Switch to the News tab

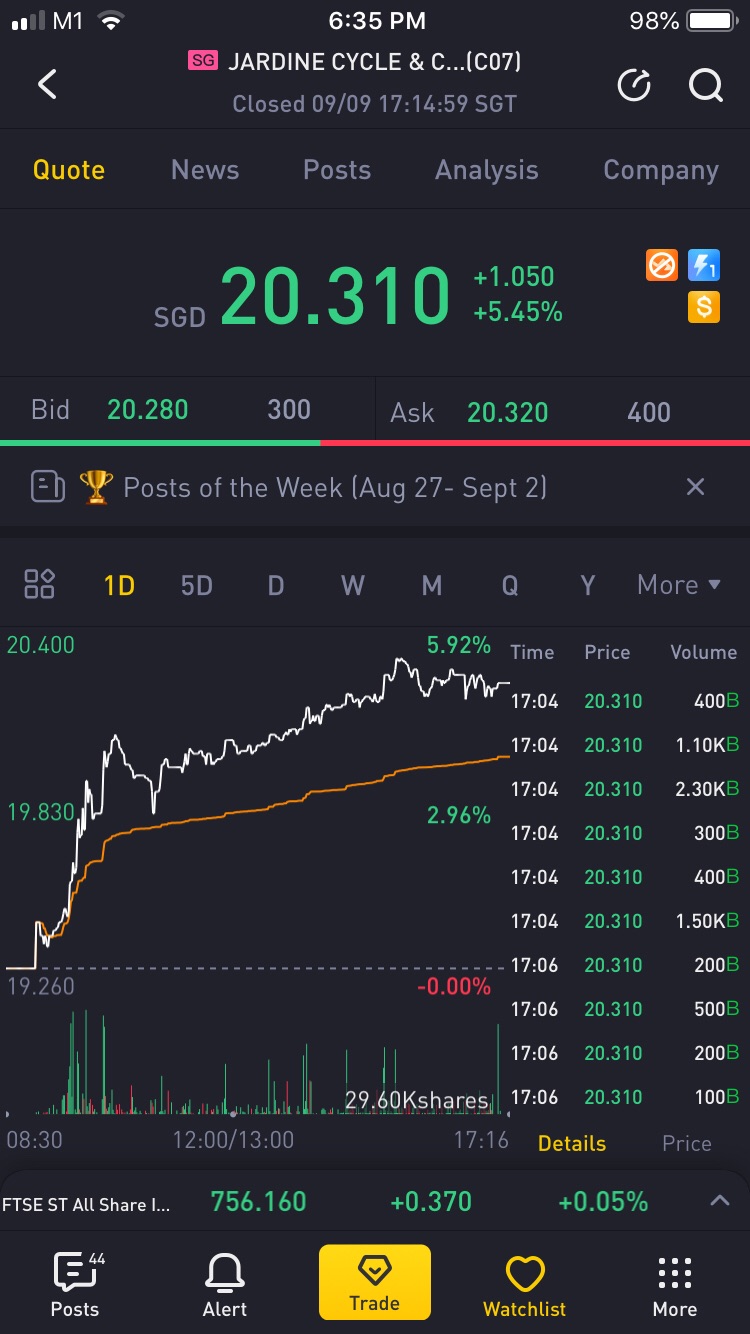point(205,170)
